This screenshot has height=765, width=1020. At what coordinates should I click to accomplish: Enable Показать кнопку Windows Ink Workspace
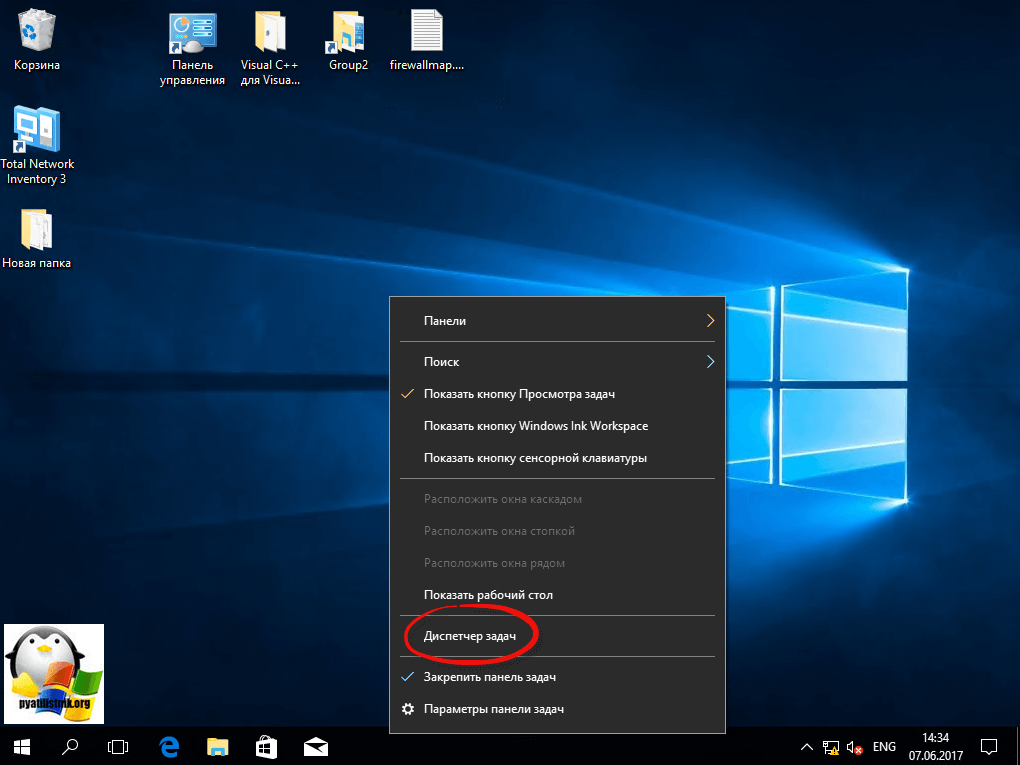pos(535,426)
